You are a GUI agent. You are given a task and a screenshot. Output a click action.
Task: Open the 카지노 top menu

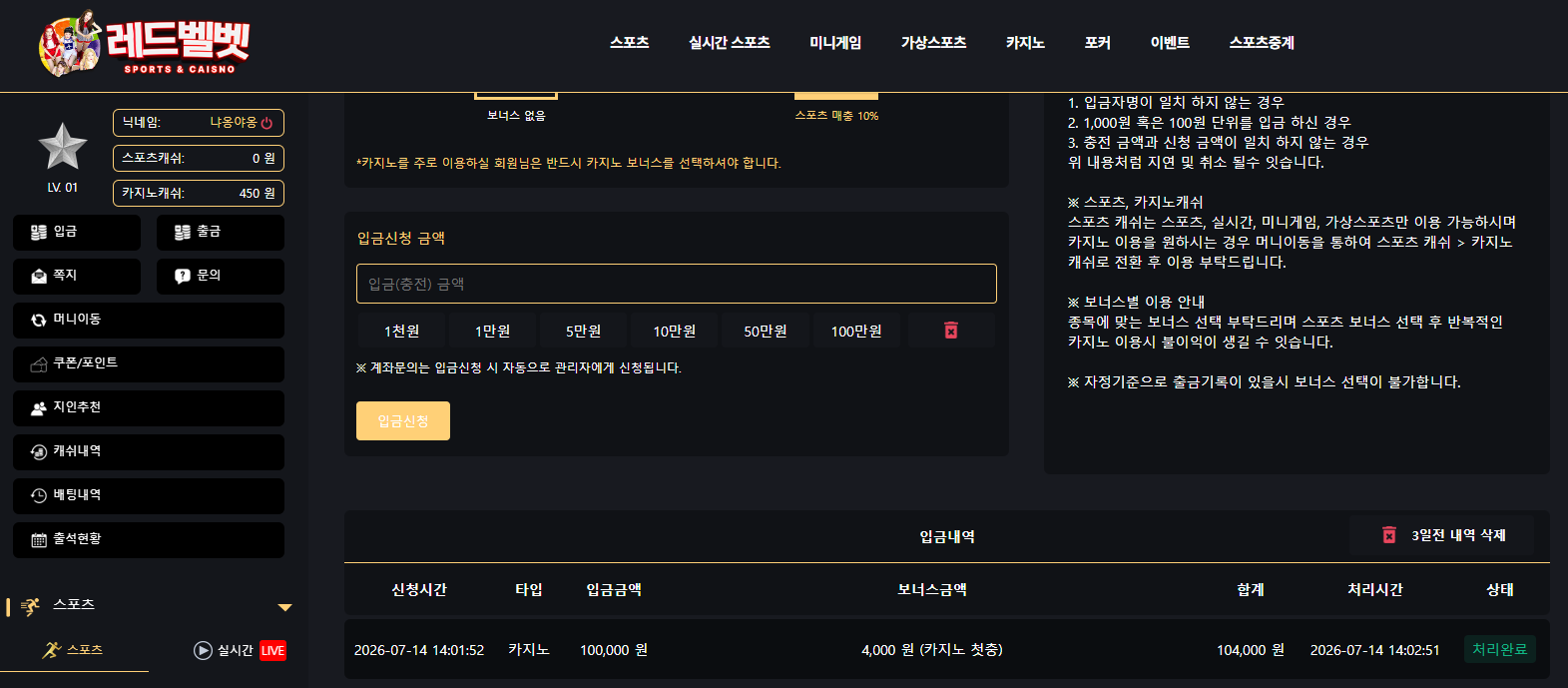[x=1025, y=42]
